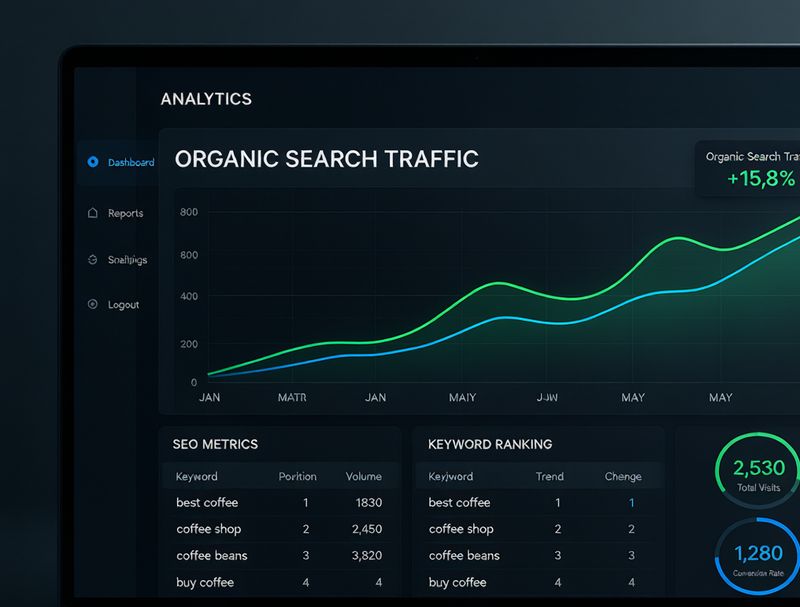800x607 pixels.
Task: Click the Organic Search Traffic summary card
Action: (x=748, y=169)
